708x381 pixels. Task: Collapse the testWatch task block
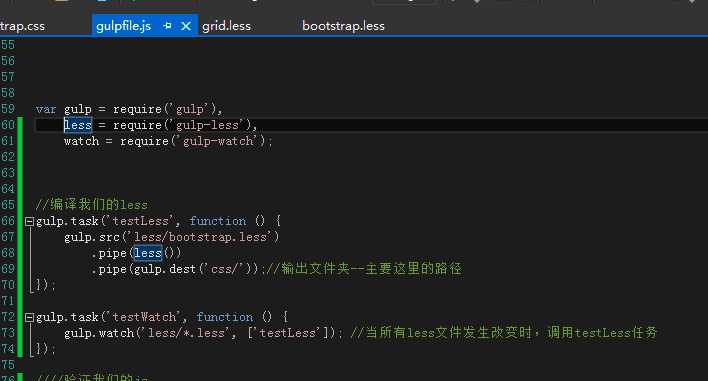tap(29, 317)
